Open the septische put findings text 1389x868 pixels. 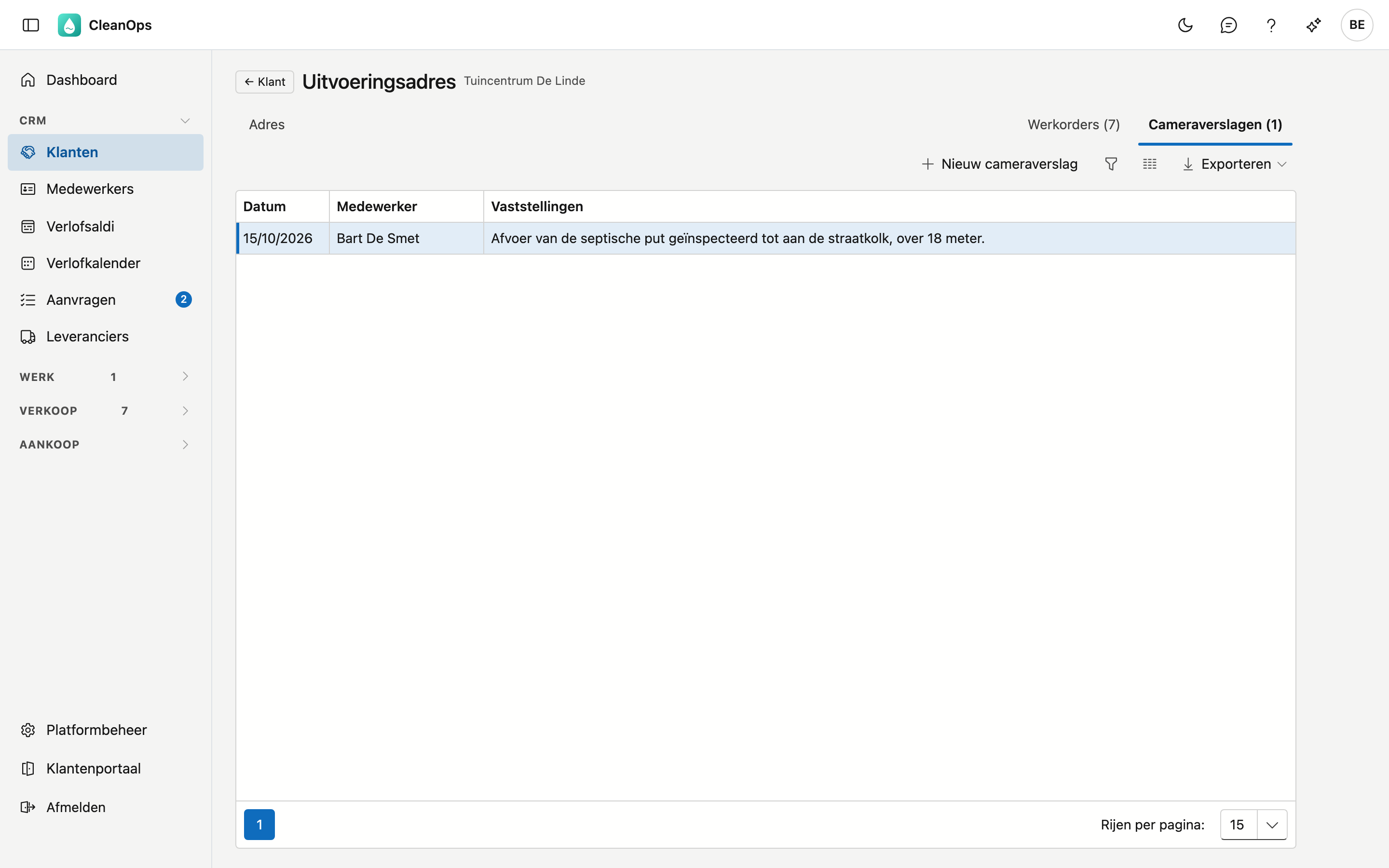click(x=737, y=238)
